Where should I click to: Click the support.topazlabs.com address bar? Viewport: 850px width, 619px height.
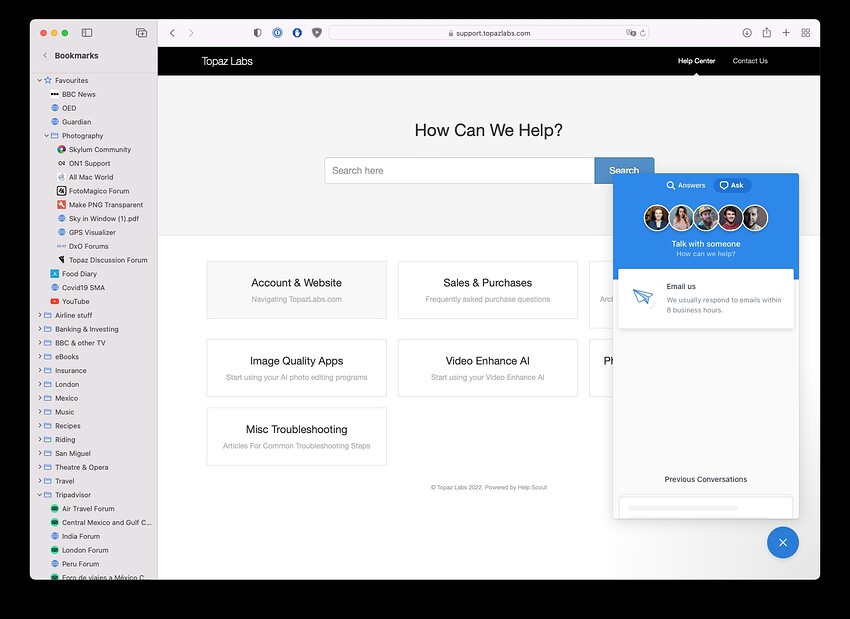pos(489,33)
